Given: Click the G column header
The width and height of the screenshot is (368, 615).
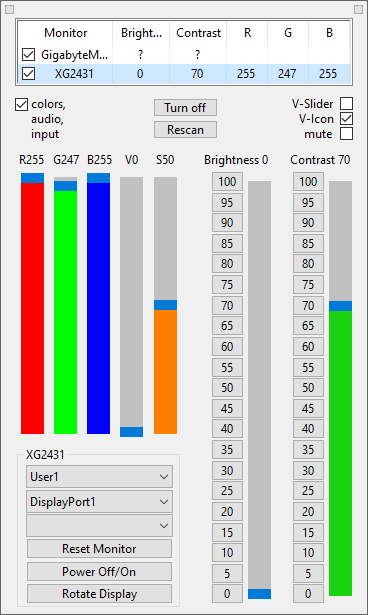Looking at the screenshot, I should coord(288,33).
